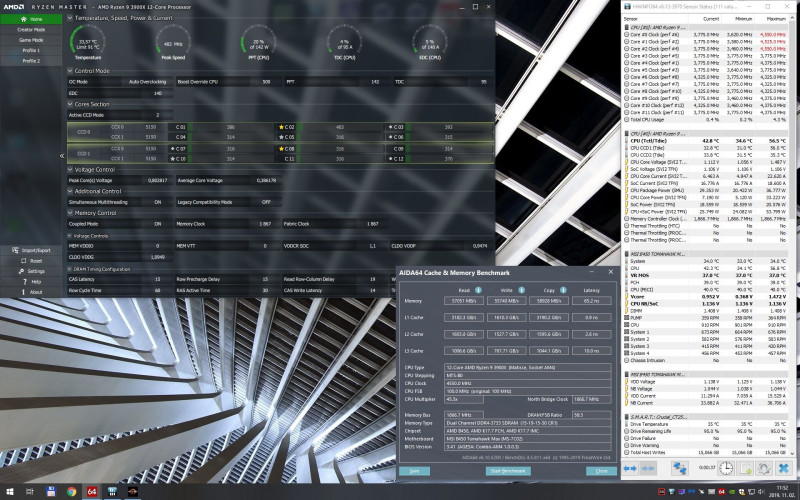Viewport: 800px width, 500px height.
Task: Click the red 64 AIDA tray icon
Action: [721, 492]
